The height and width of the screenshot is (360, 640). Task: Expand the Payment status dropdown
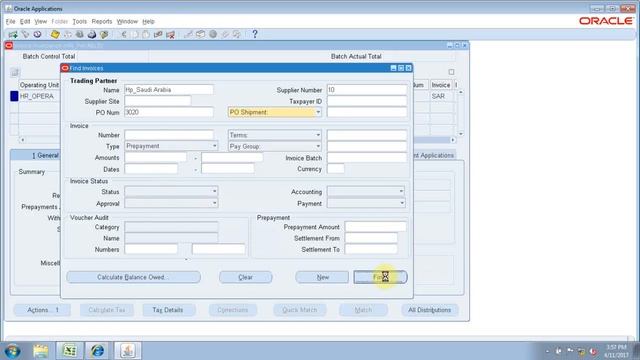[x=402, y=203]
